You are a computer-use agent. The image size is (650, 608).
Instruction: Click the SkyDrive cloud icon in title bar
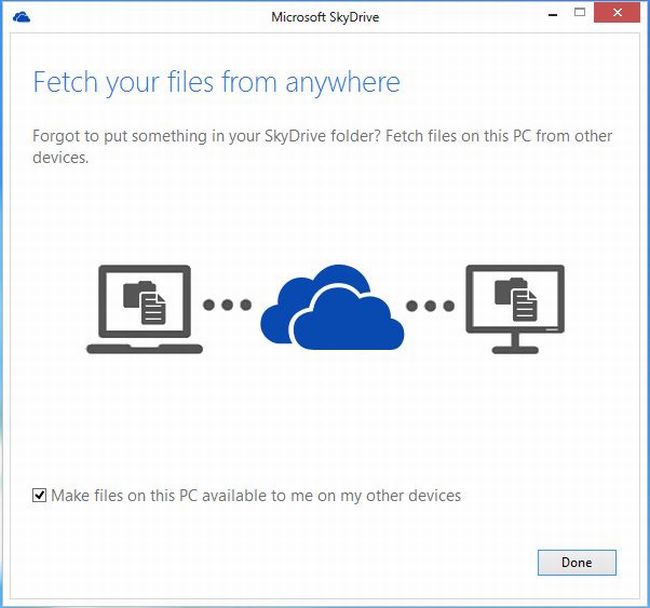22,17
